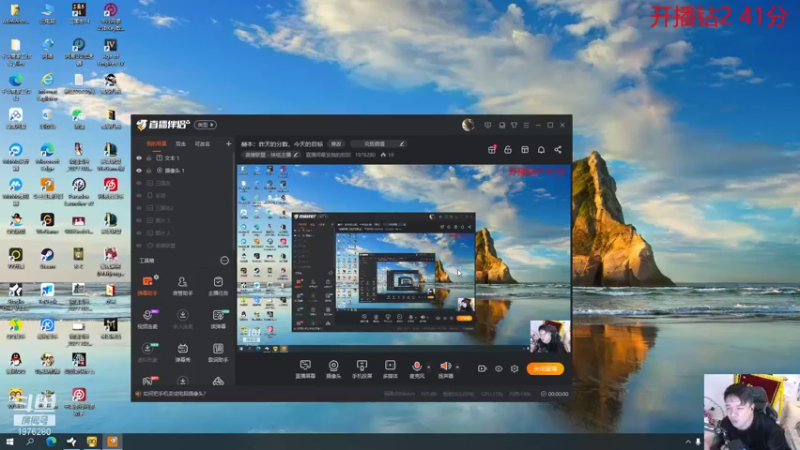Add a 手机投屏 phone casting source
This screenshot has width=800, height=450.
pyautogui.click(x=362, y=368)
